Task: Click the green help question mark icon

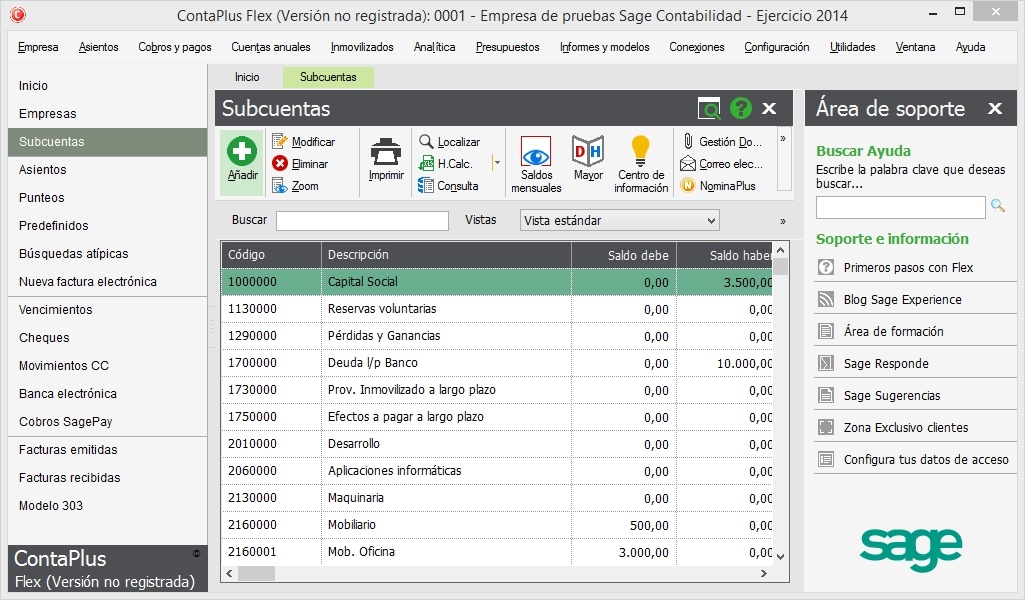Action: tap(740, 109)
